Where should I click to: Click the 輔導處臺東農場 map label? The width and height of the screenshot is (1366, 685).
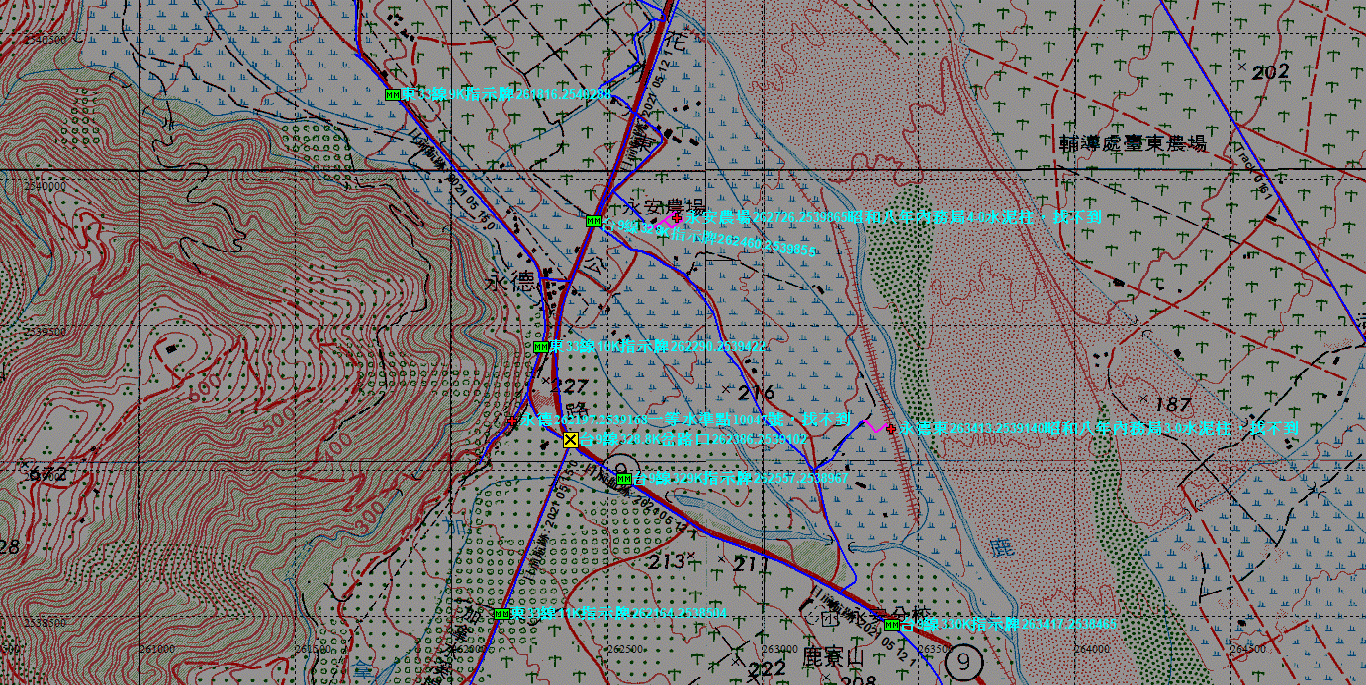(1132, 144)
